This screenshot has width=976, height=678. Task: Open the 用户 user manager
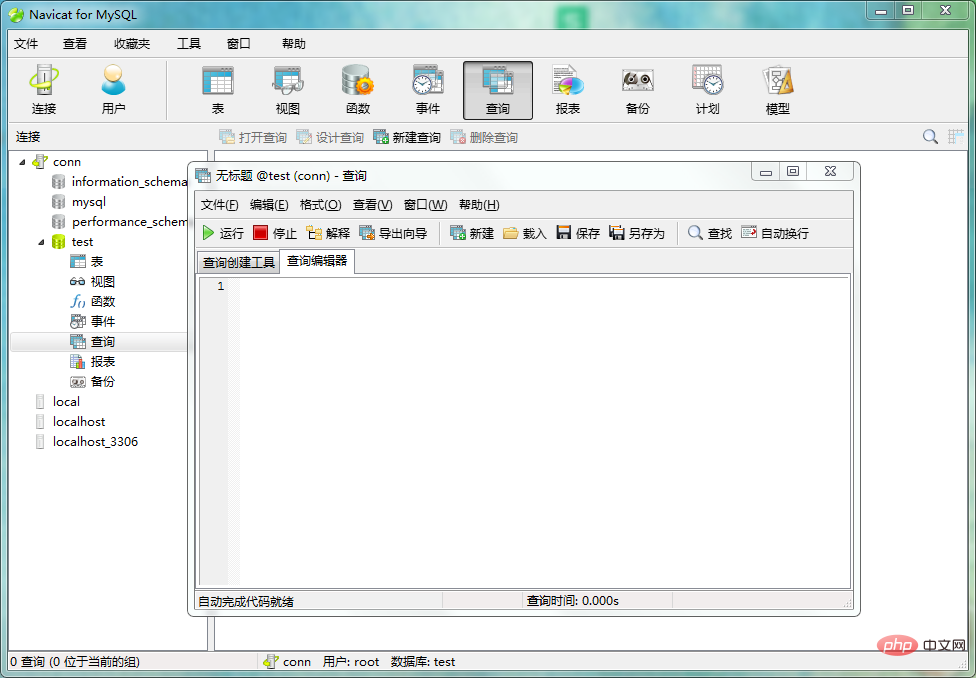pyautogui.click(x=113, y=90)
